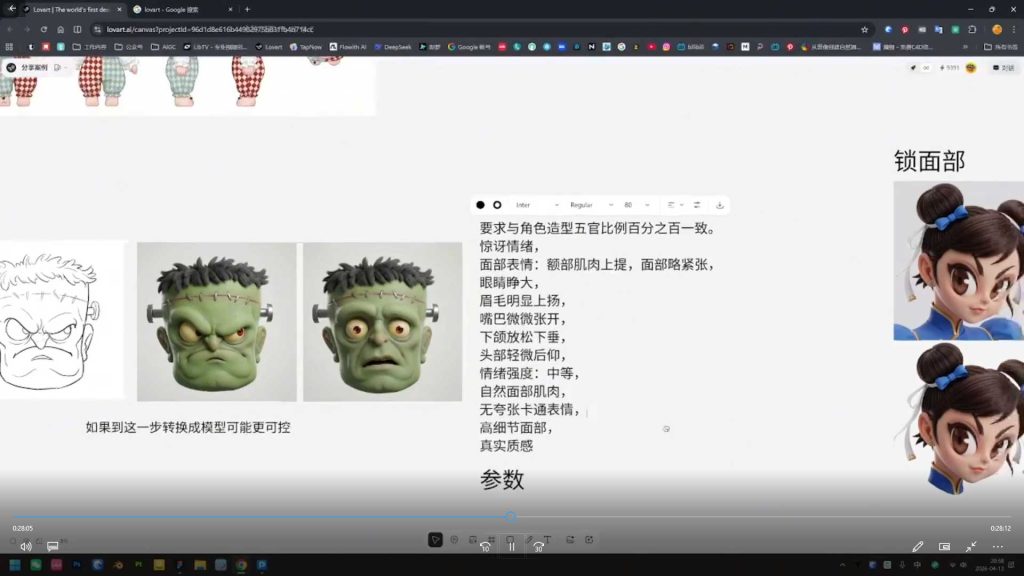Screen dimensions: 1024x576
Task: Skip forward 30 seconds in video
Action: point(538,547)
